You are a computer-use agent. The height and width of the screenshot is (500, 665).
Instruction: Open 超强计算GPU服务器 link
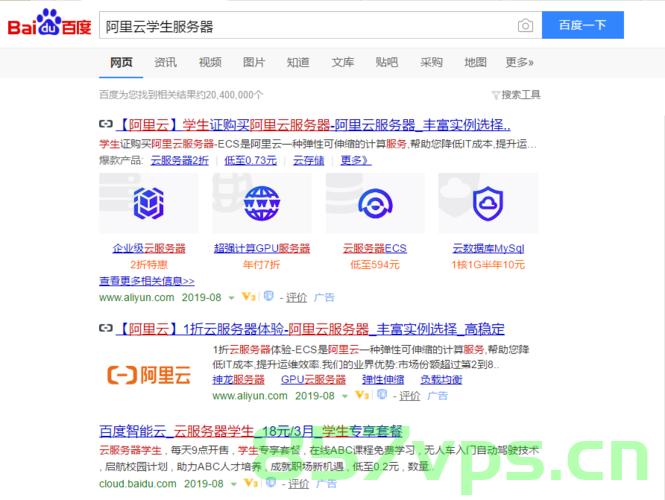(262, 248)
